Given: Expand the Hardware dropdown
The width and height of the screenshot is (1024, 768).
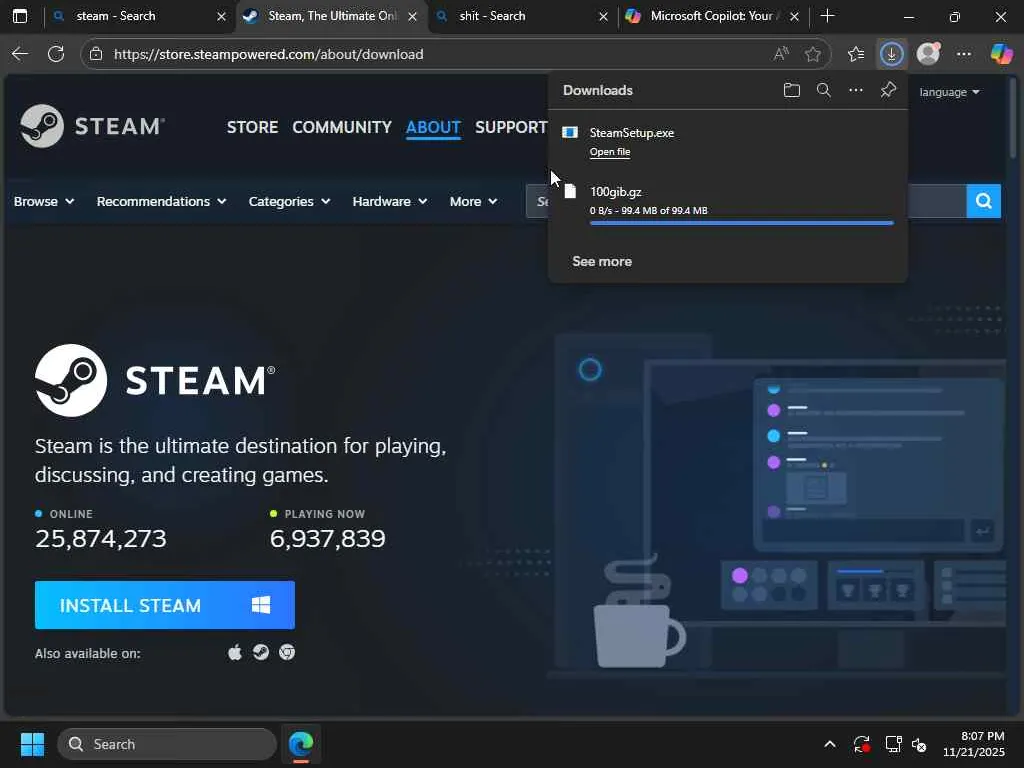Looking at the screenshot, I should pyautogui.click(x=390, y=201).
